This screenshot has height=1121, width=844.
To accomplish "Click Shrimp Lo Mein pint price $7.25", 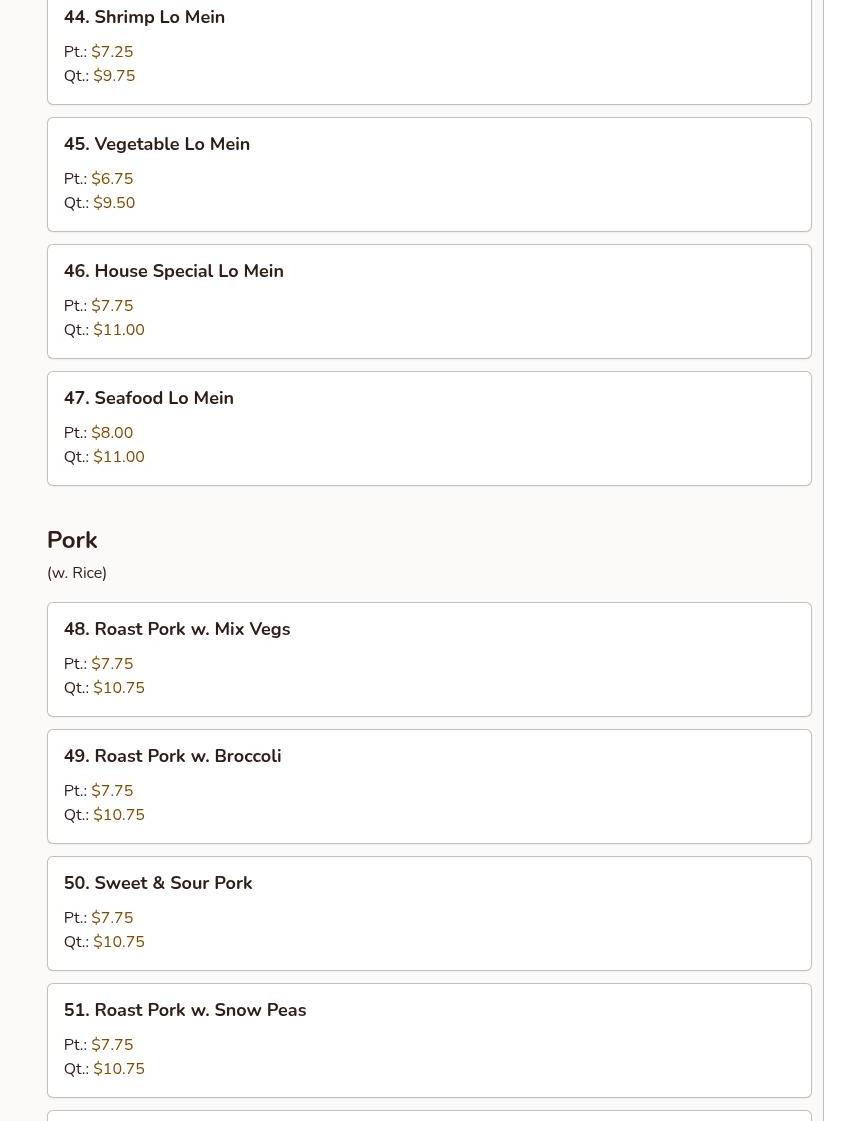I will [112, 52].
